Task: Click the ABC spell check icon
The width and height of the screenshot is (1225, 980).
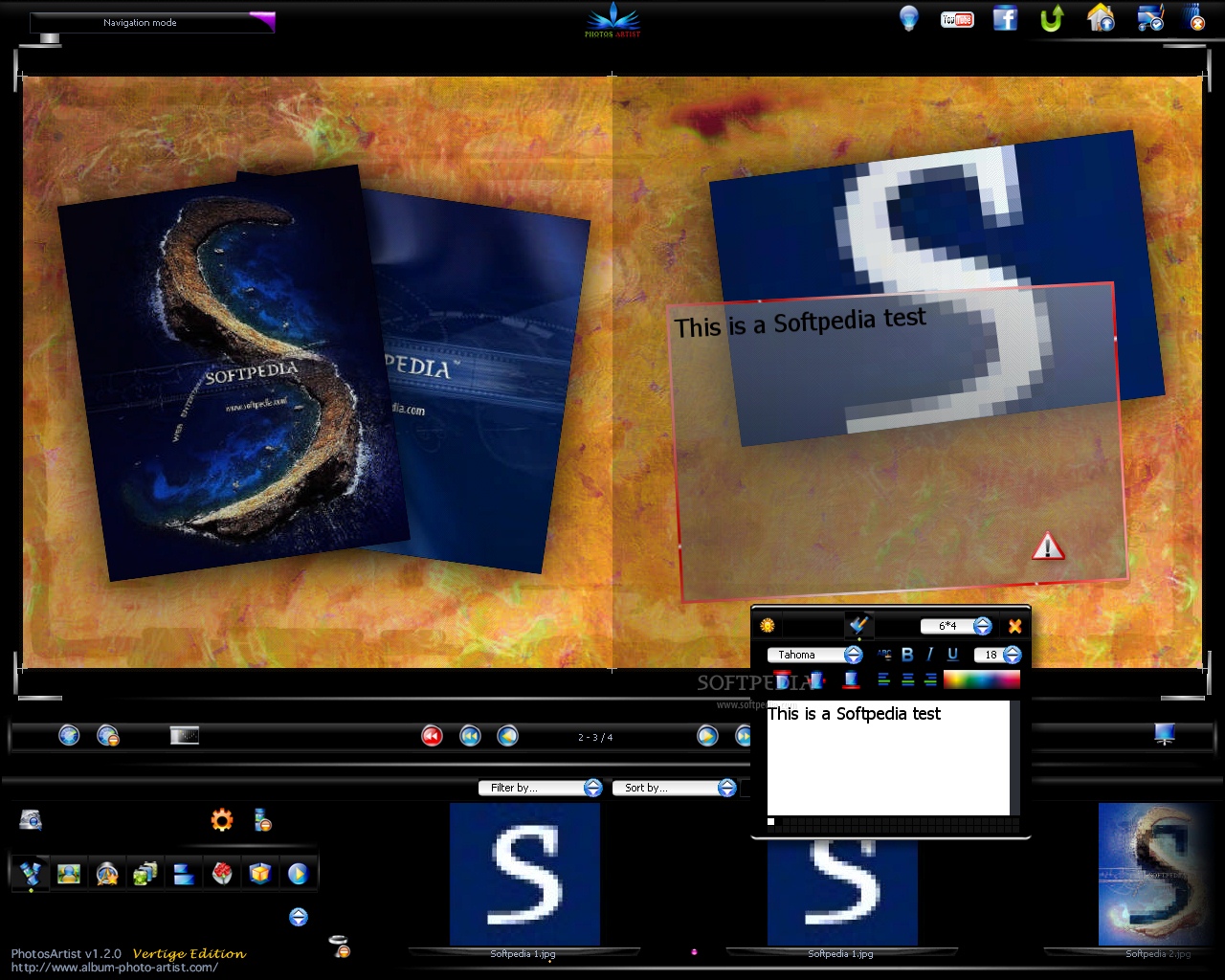Action: click(885, 655)
